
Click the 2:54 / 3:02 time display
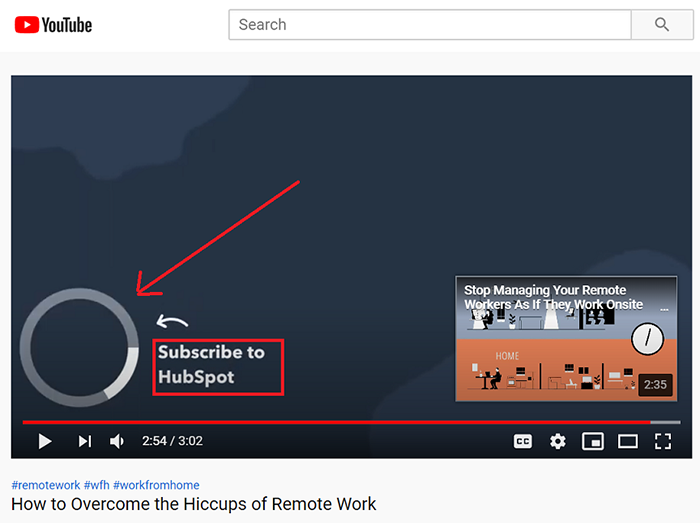(x=172, y=441)
